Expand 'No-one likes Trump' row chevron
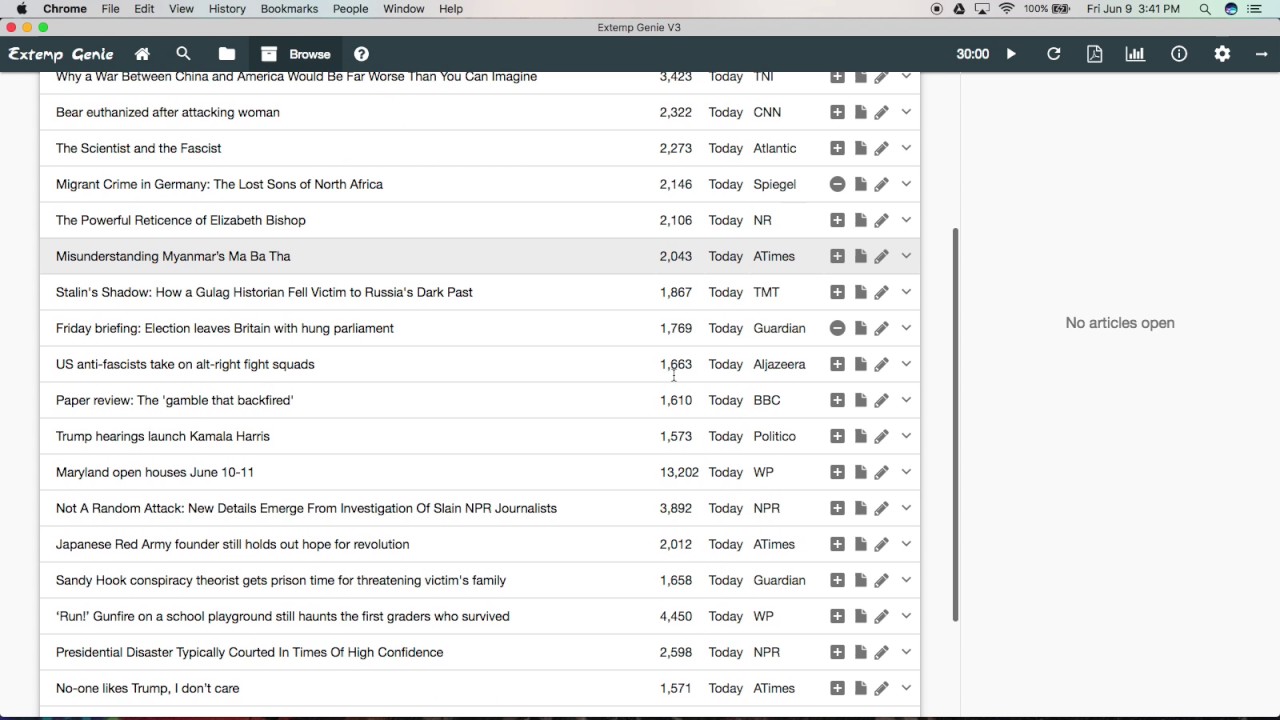1280x720 pixels. 906,688
